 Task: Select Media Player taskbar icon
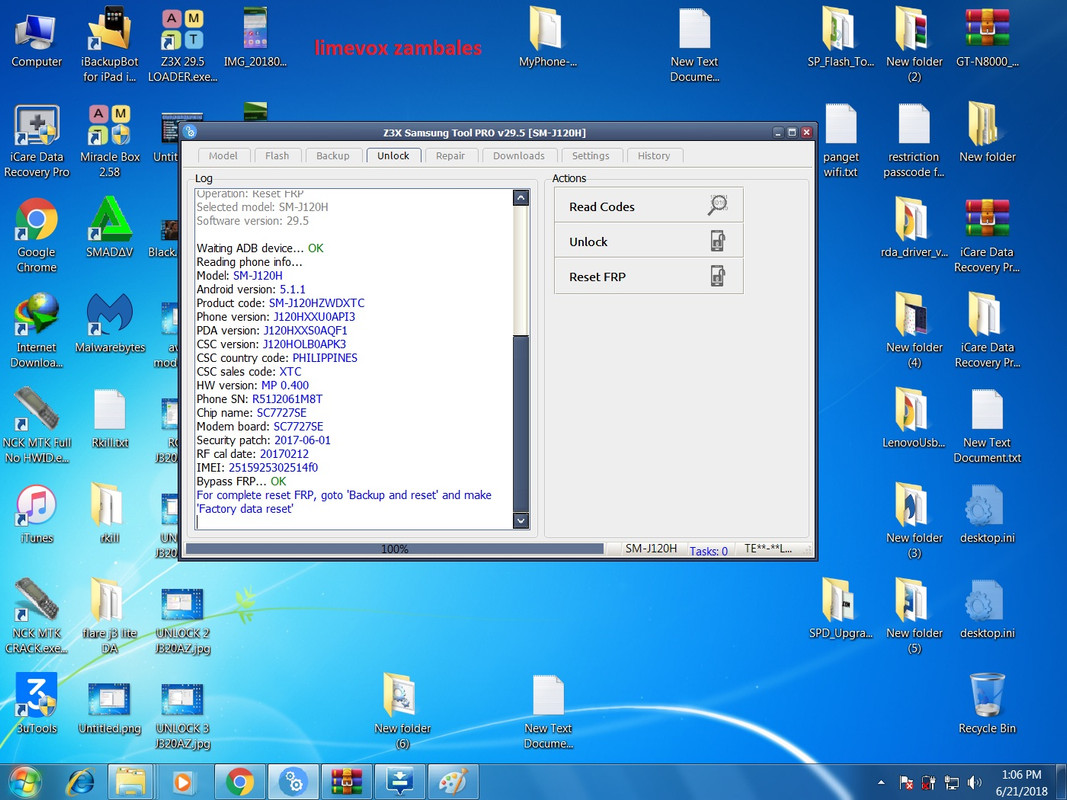pyautogui.click(x=182, y=782)
